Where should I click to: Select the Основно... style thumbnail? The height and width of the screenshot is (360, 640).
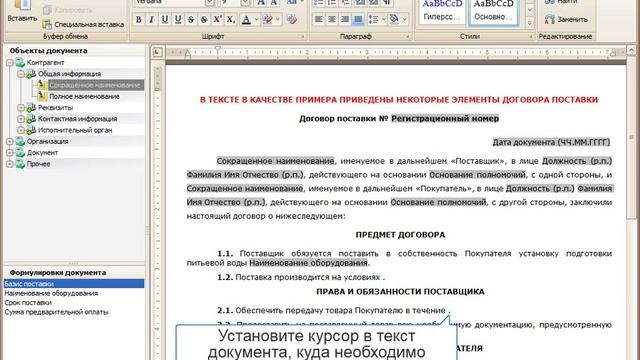[x=493, y=11]
